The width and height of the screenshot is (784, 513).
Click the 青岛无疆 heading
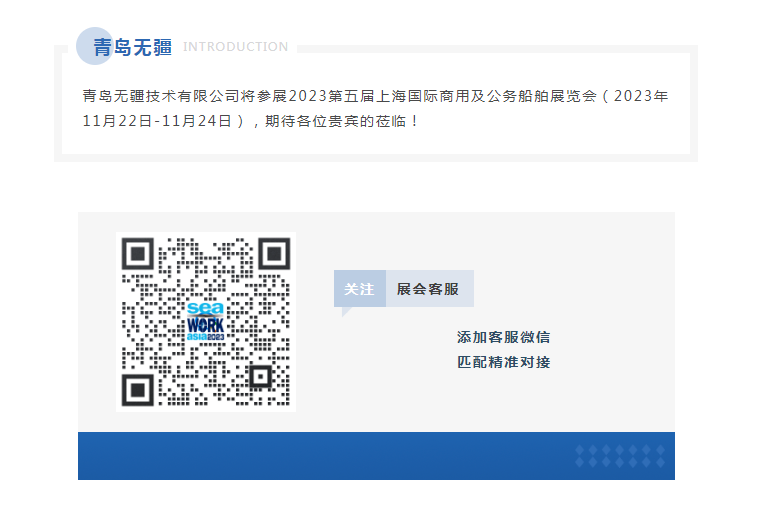click(x=132, y=47)
